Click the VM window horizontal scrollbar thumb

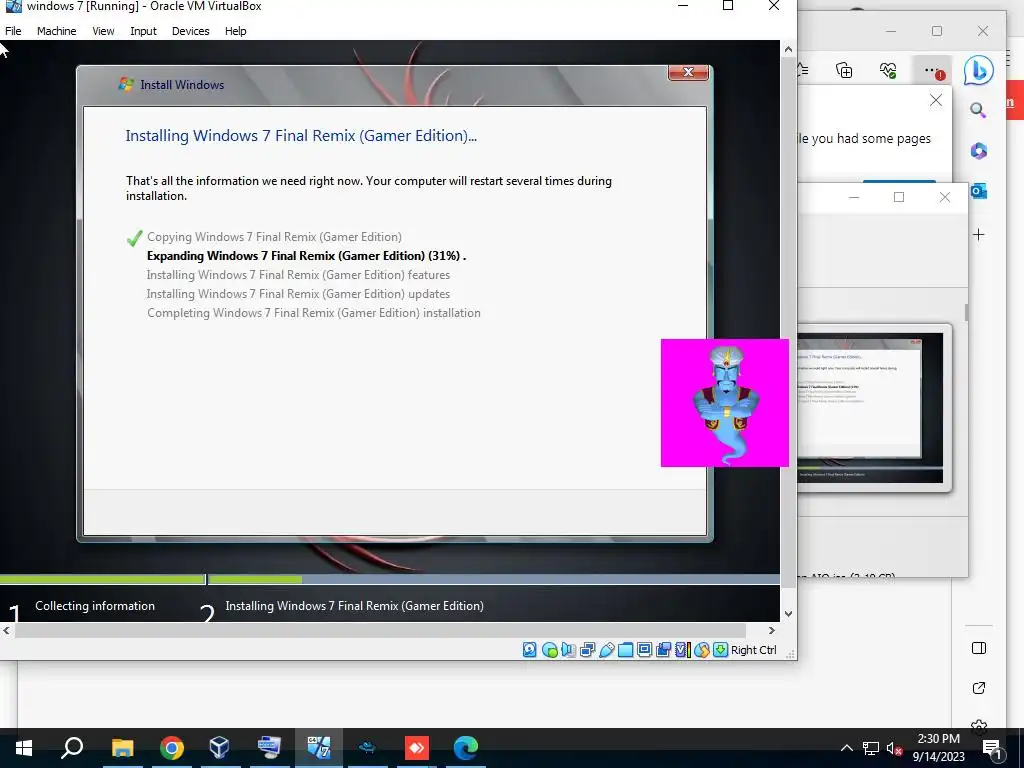coord(380,630)
